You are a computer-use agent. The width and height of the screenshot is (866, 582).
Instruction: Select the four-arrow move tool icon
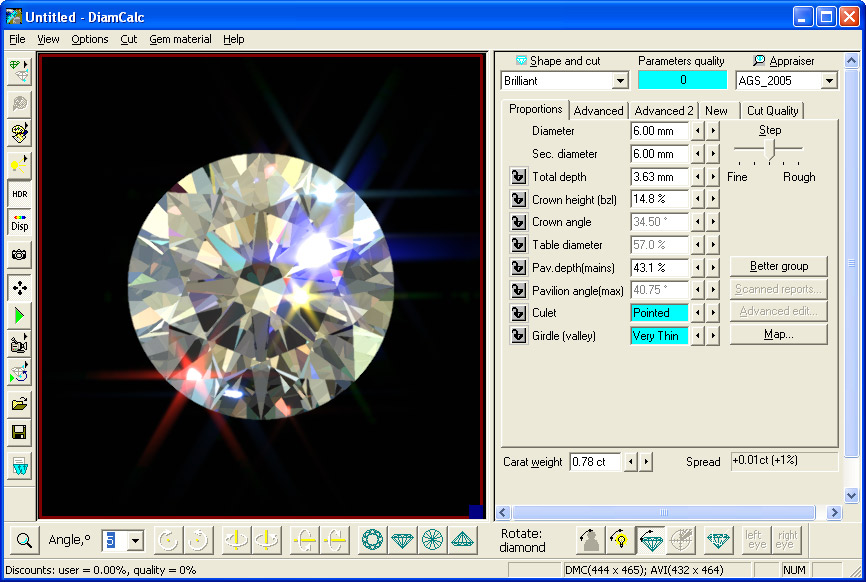tap(19, 288)
